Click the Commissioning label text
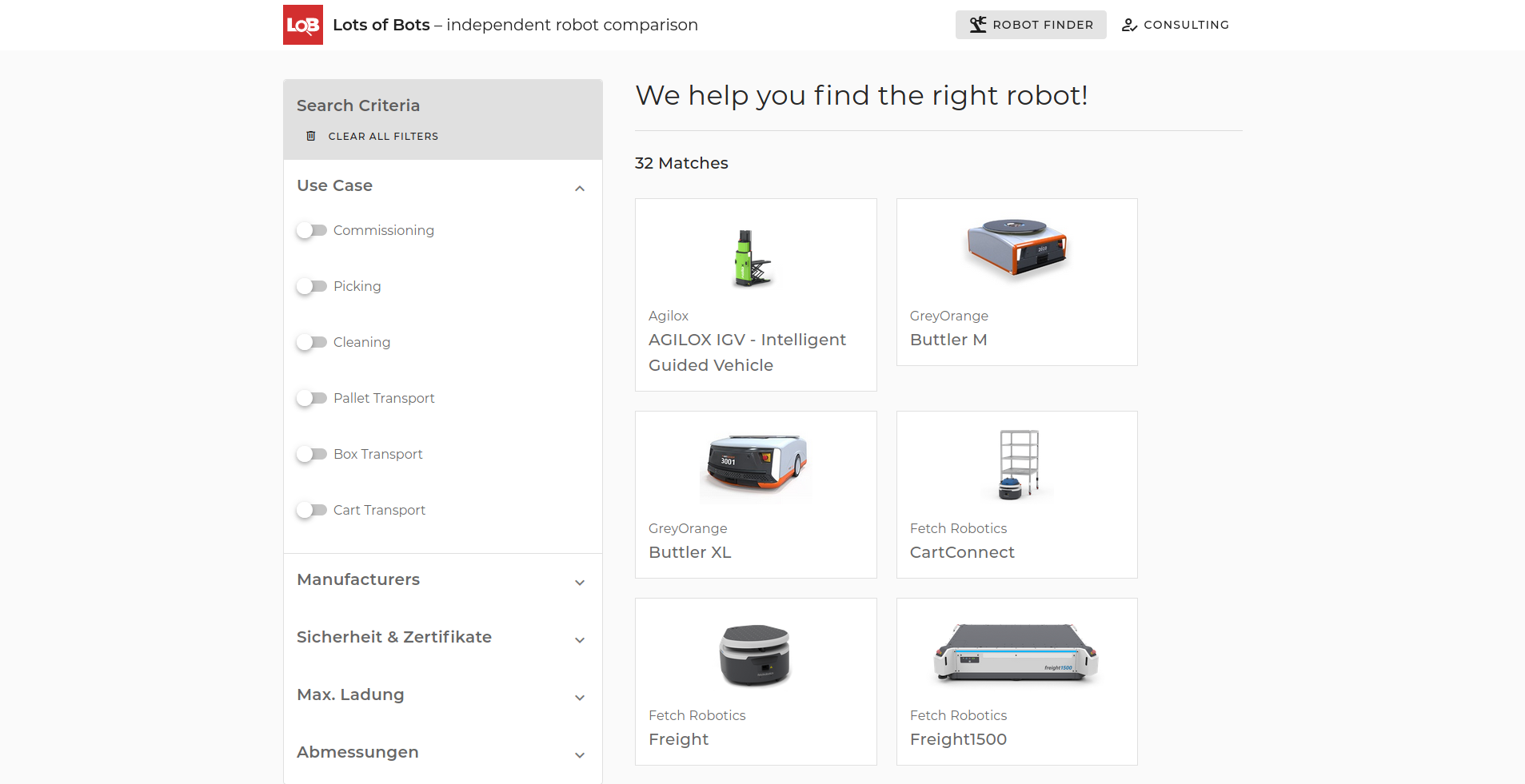Viewport: 1525px width, 784px height. pos(384,230)
